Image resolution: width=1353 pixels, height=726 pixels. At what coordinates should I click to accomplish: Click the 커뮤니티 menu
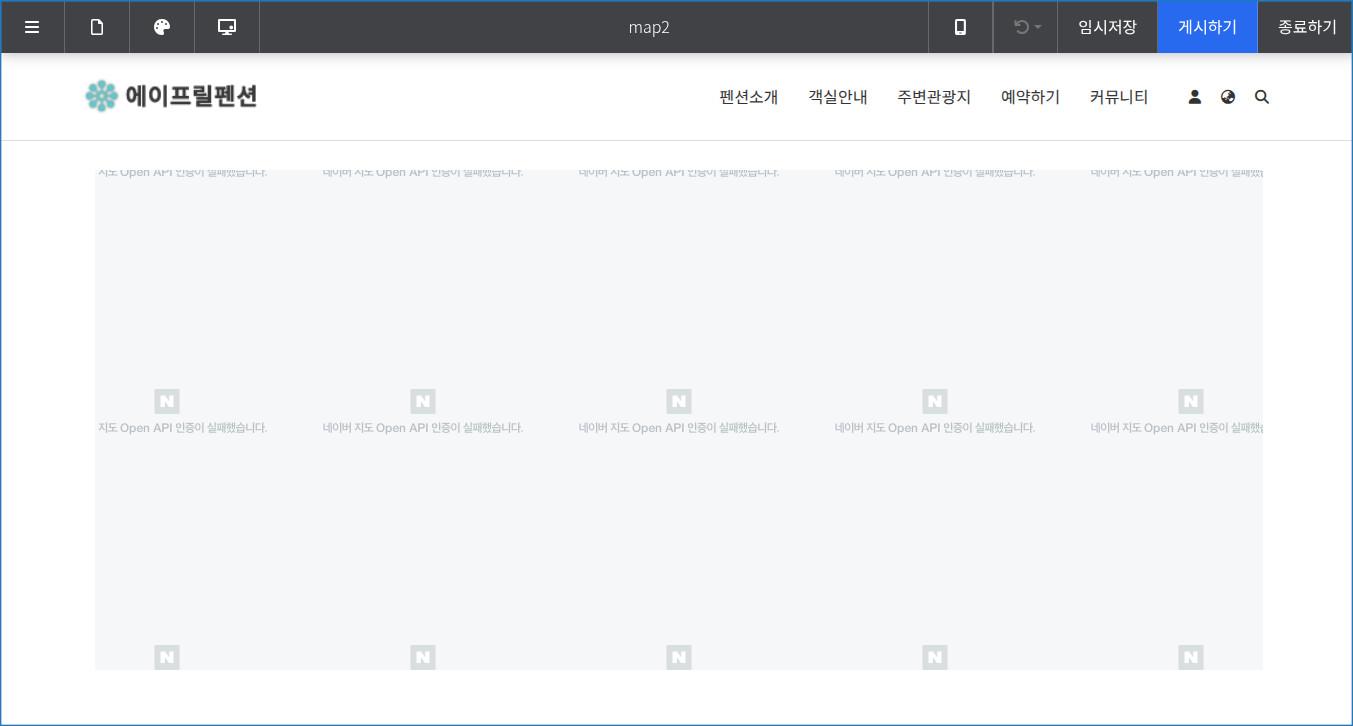pos(1119,97)
